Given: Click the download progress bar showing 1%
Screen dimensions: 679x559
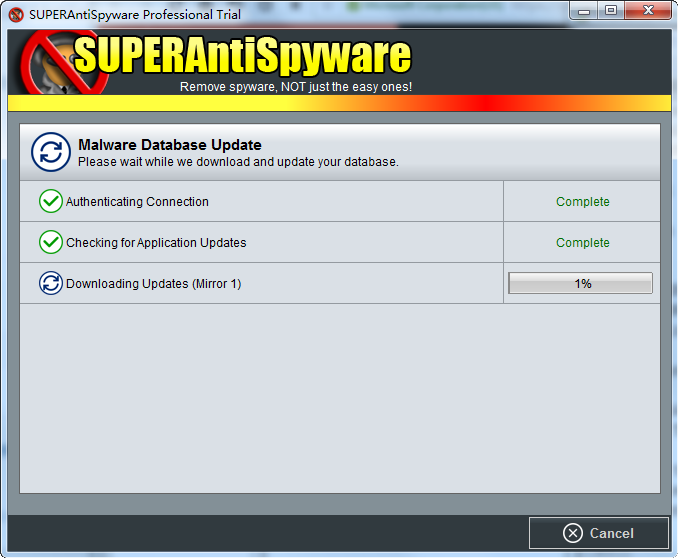Looking at the screenshot, I should pyautogui.click(x=580, y=283).
